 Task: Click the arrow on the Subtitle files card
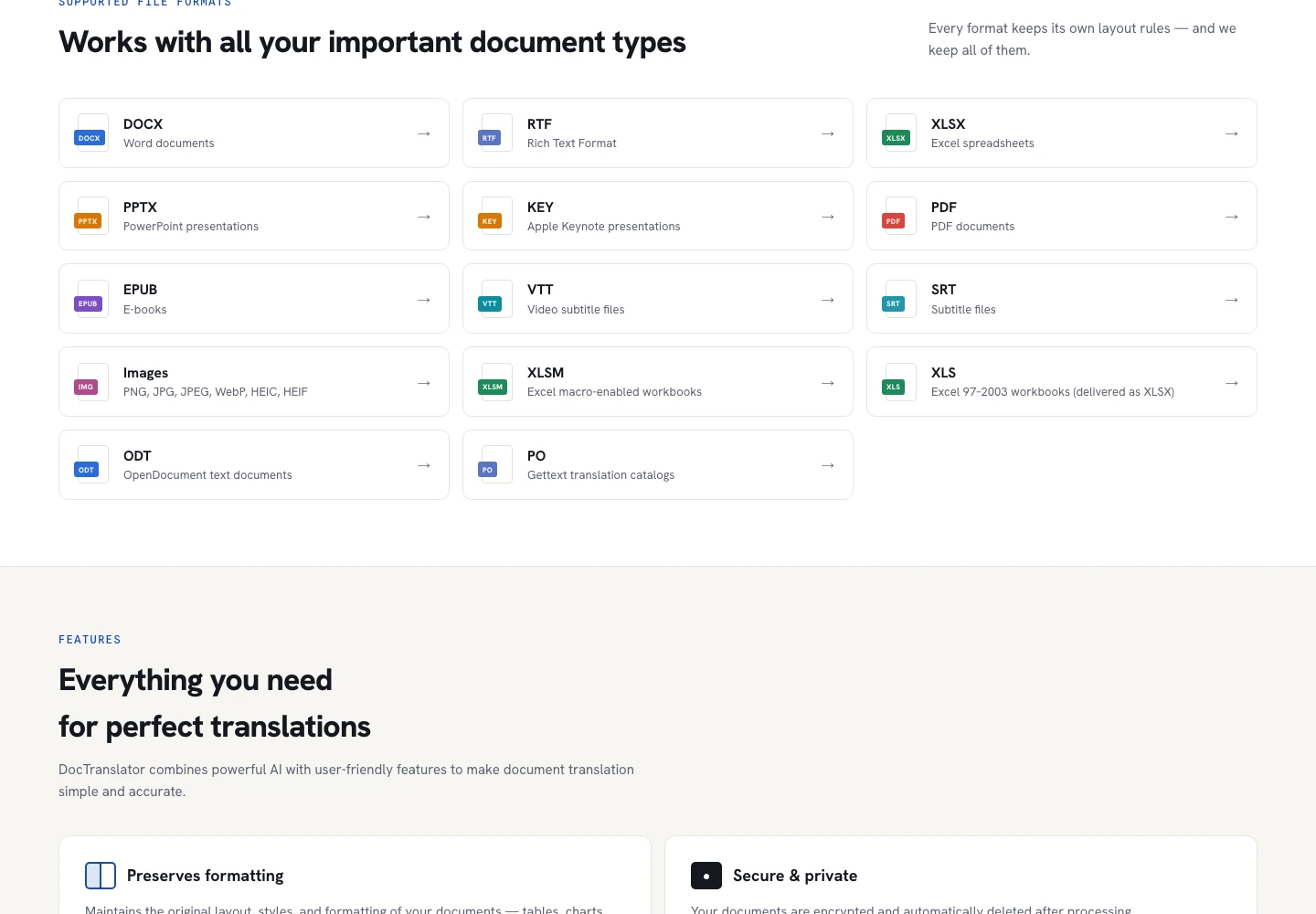point(1232,300)
